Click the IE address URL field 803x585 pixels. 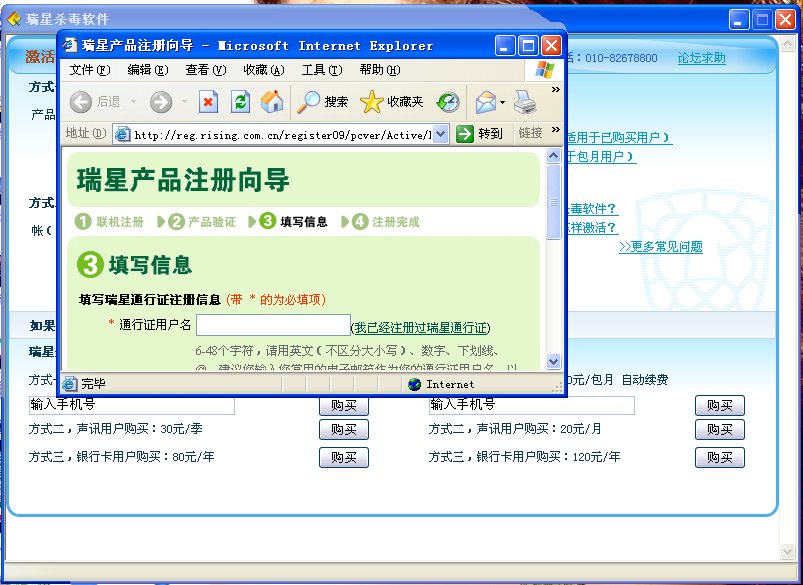[x=281, y=135]
